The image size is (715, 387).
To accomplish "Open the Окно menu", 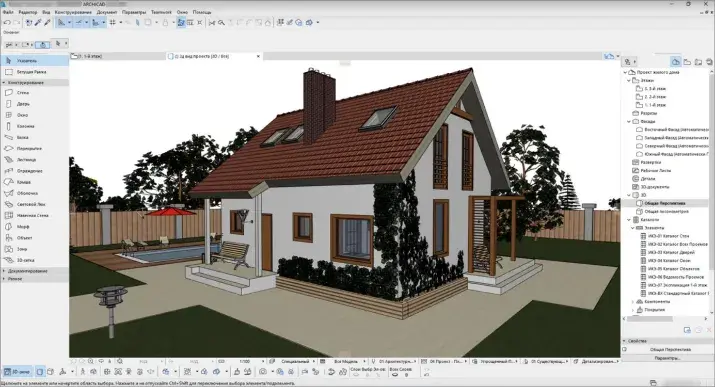I will pyautogui.click(x=182, y=12).
